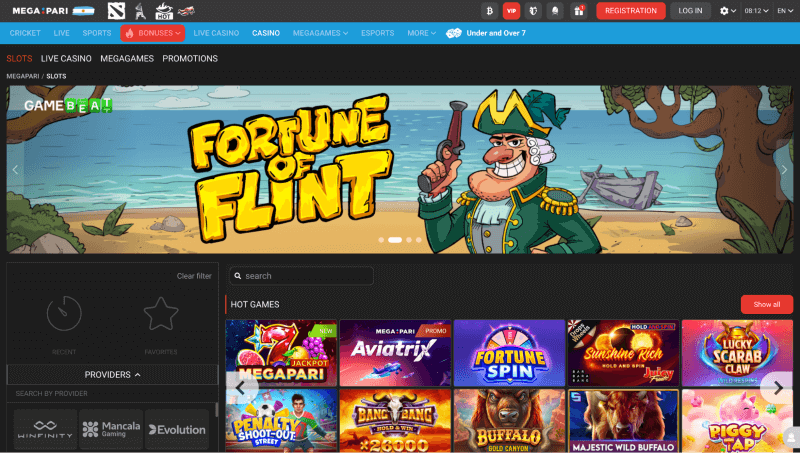Open the airplane crash game icon
Viewport: 800px width, 453px height.
186,11
